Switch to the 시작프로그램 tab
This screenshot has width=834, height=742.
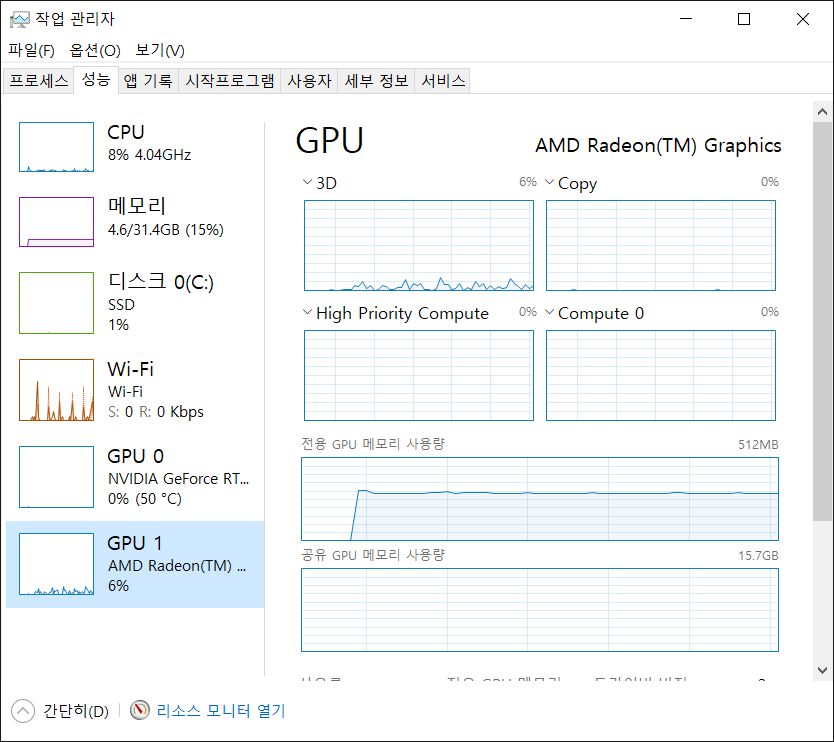[230, 81]
